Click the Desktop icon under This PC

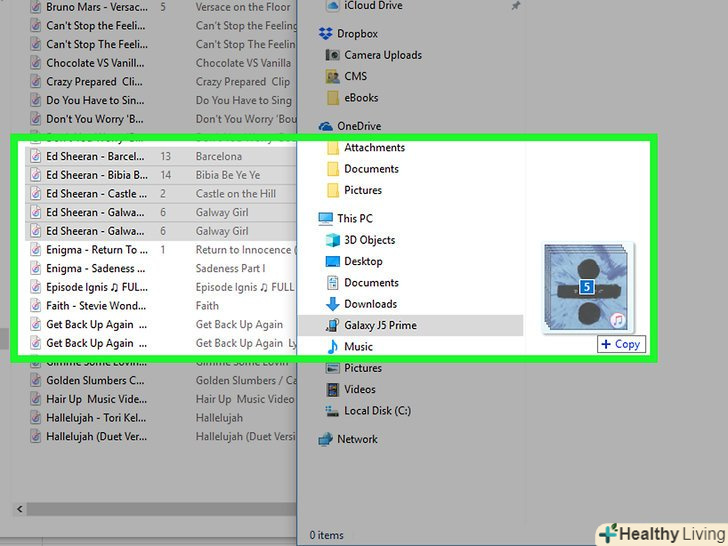332,261
